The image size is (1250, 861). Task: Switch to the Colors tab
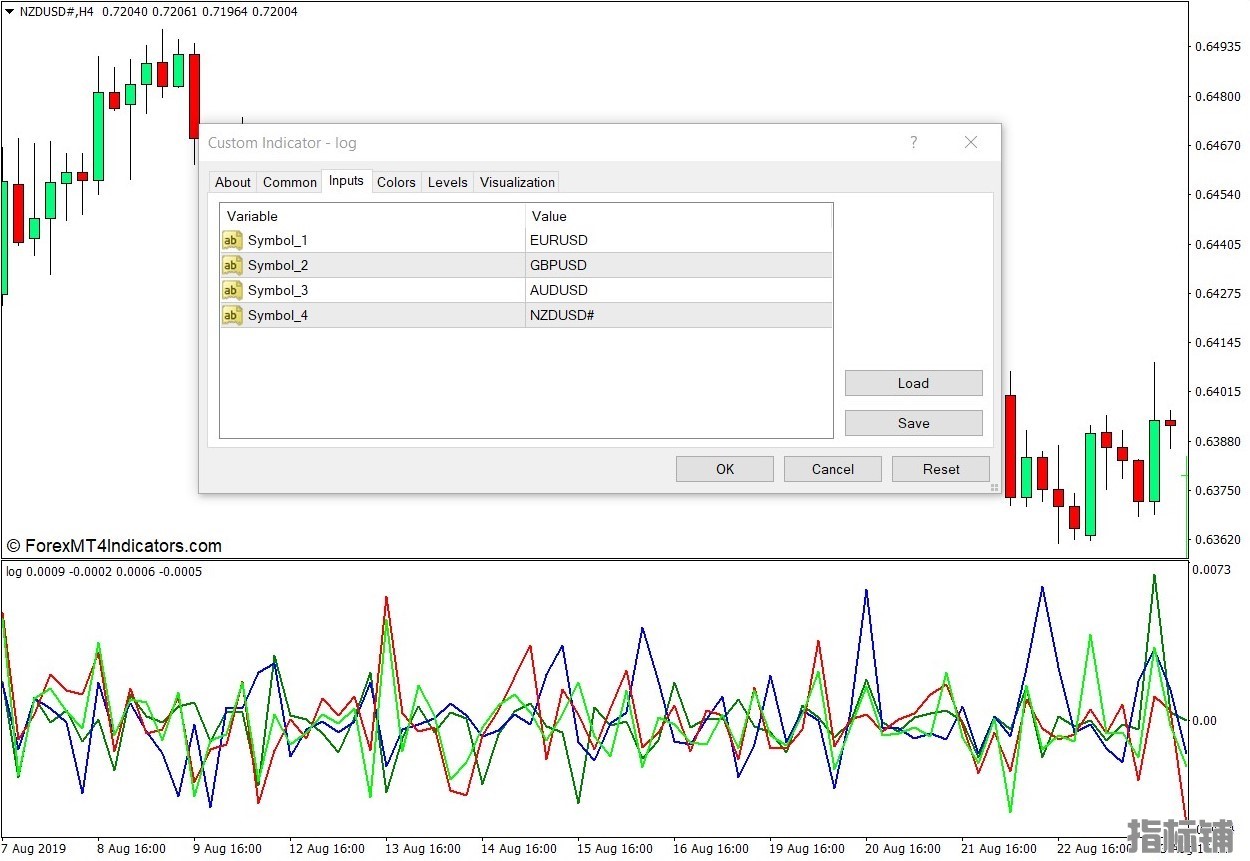click(x=396, y=182)
